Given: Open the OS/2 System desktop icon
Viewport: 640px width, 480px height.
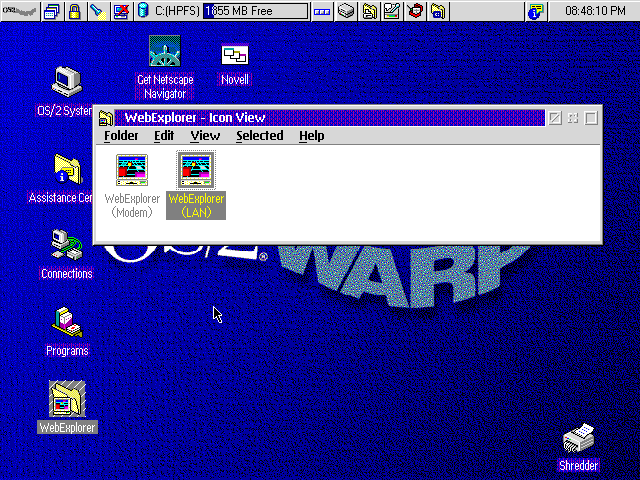Looking at the screenshot, I should click(x=67, y=81).
